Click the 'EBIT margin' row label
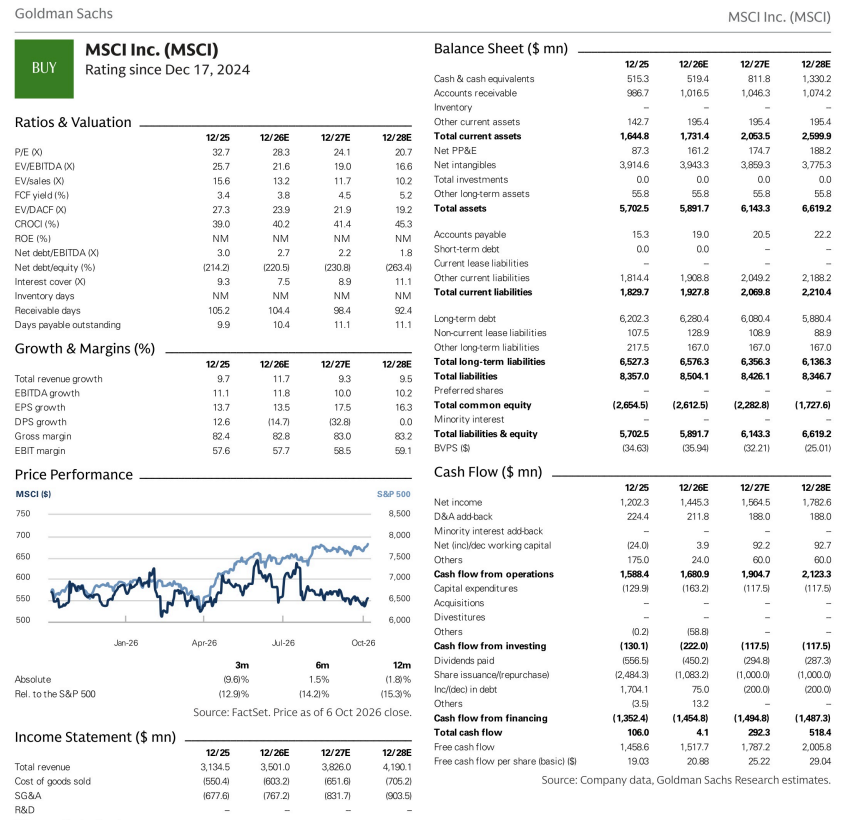846x820 pixels. 40,451
